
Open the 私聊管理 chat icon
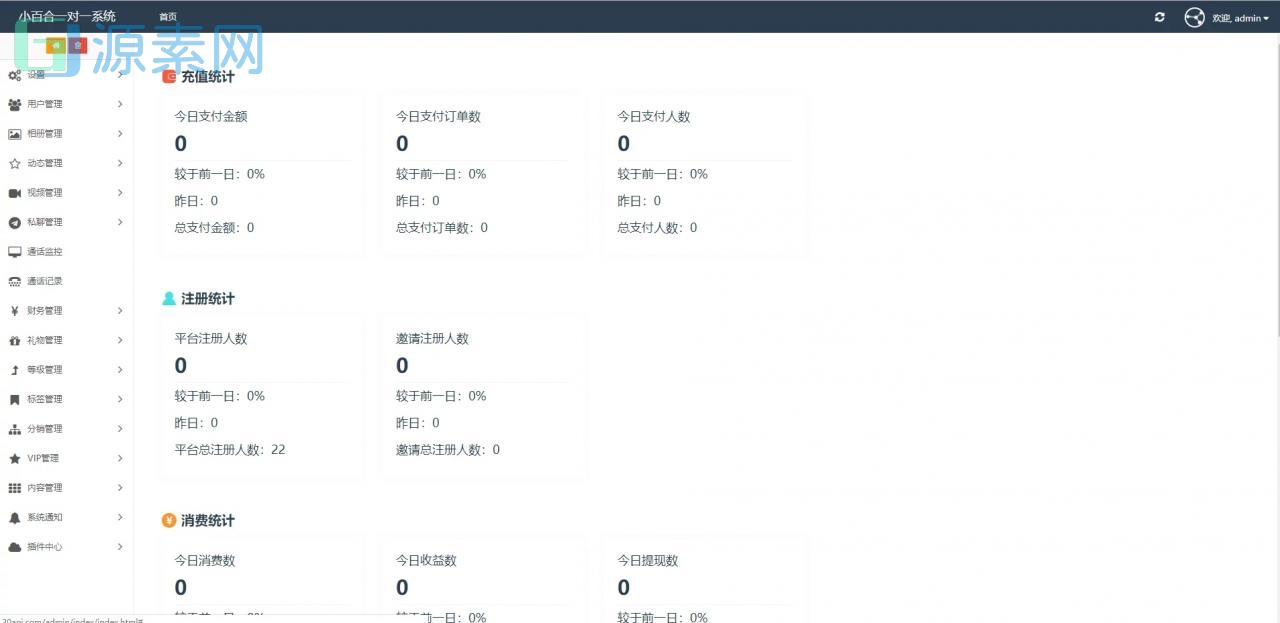(x=12, y=222)
